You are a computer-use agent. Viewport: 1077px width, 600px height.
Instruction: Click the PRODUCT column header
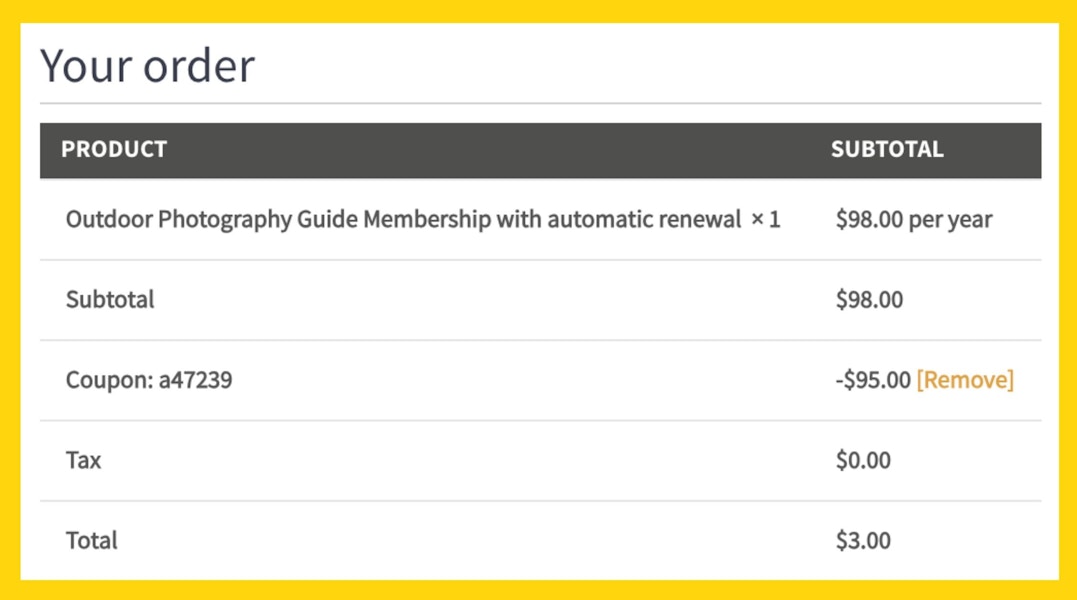click(114, 149)
